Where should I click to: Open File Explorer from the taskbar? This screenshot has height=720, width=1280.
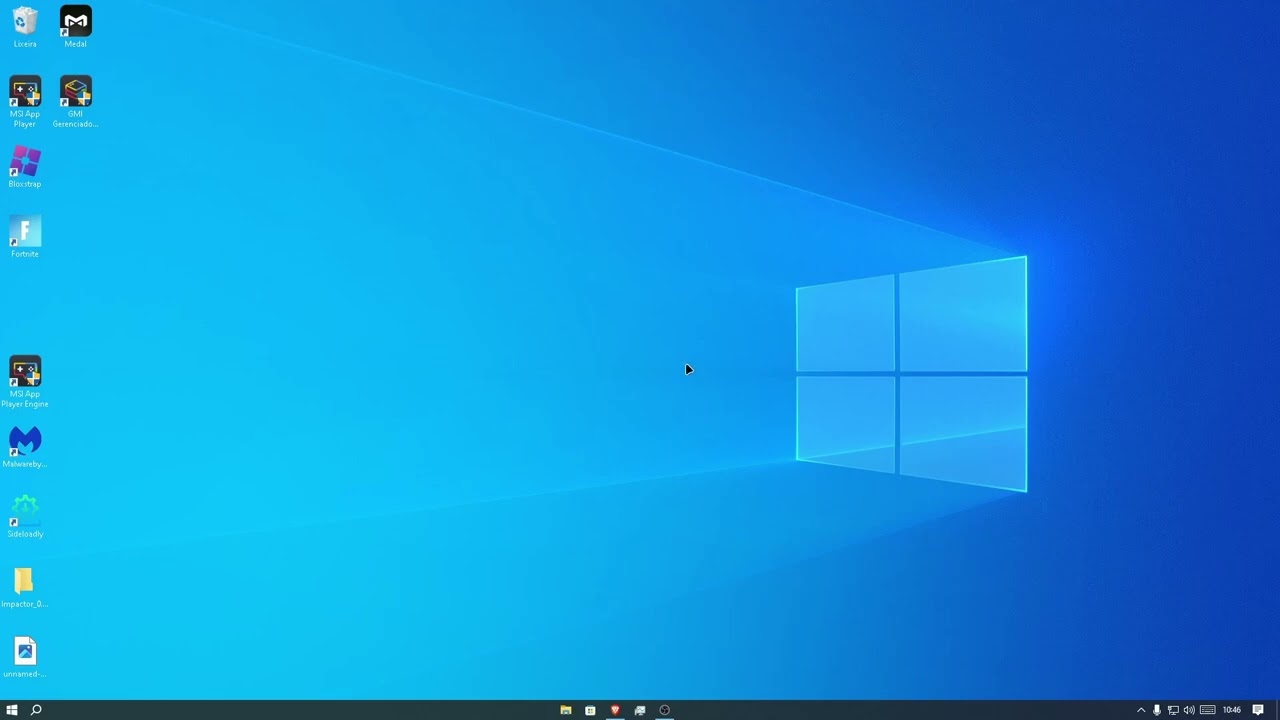click(566, 710)
